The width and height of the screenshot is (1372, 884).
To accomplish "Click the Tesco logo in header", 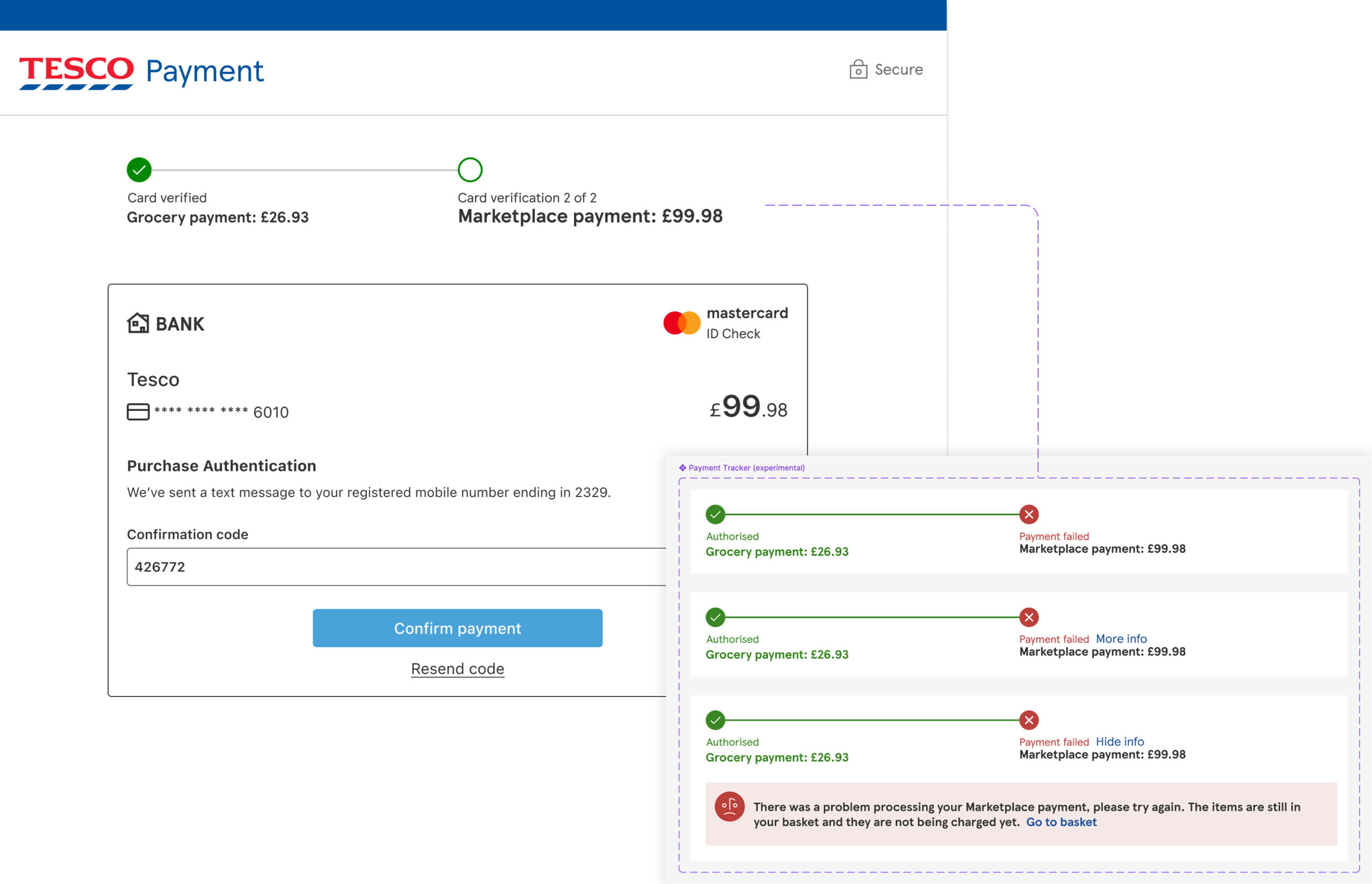I will (76, 72).
